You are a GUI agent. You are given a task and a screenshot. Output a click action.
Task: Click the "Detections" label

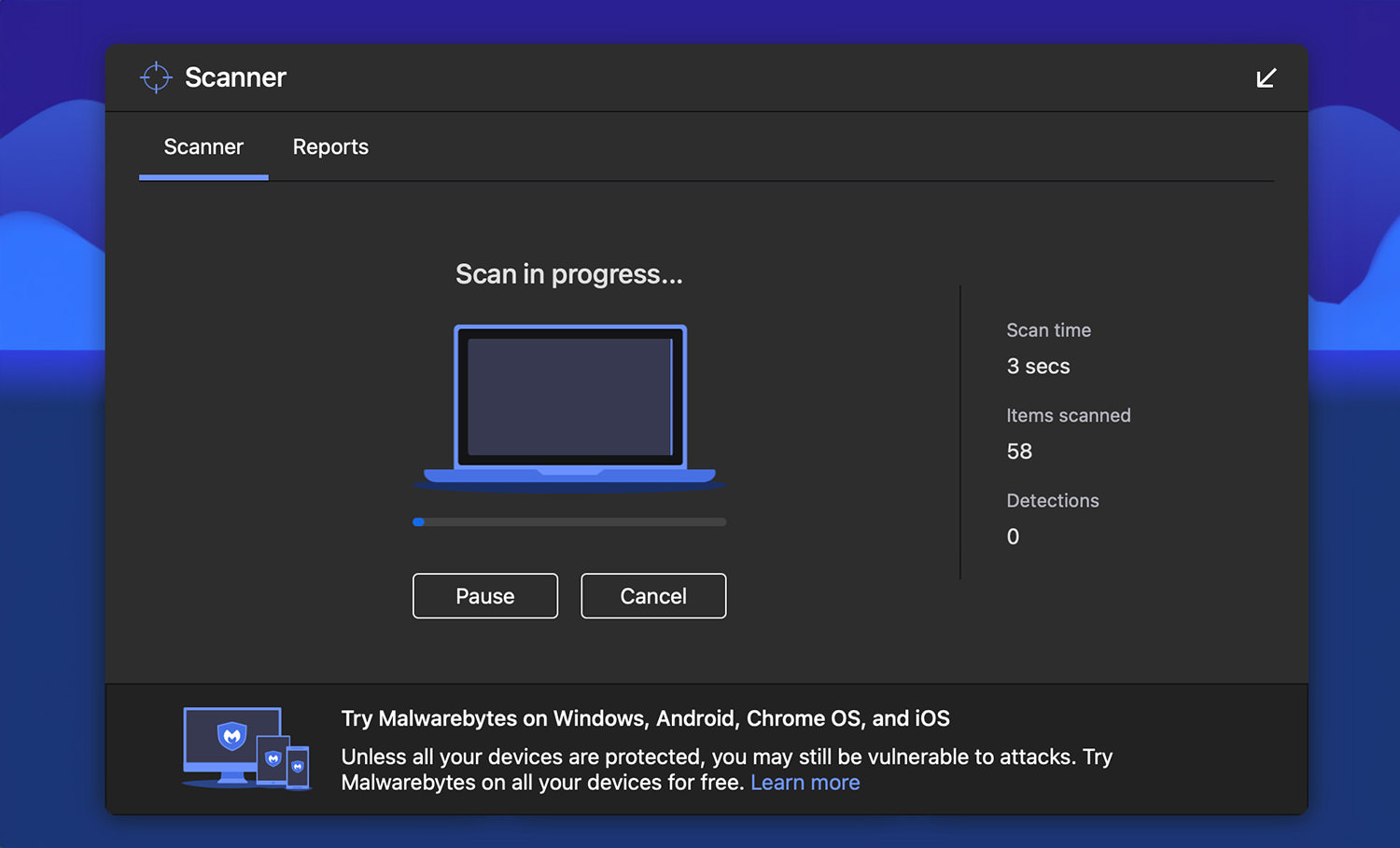(1053, 501)
